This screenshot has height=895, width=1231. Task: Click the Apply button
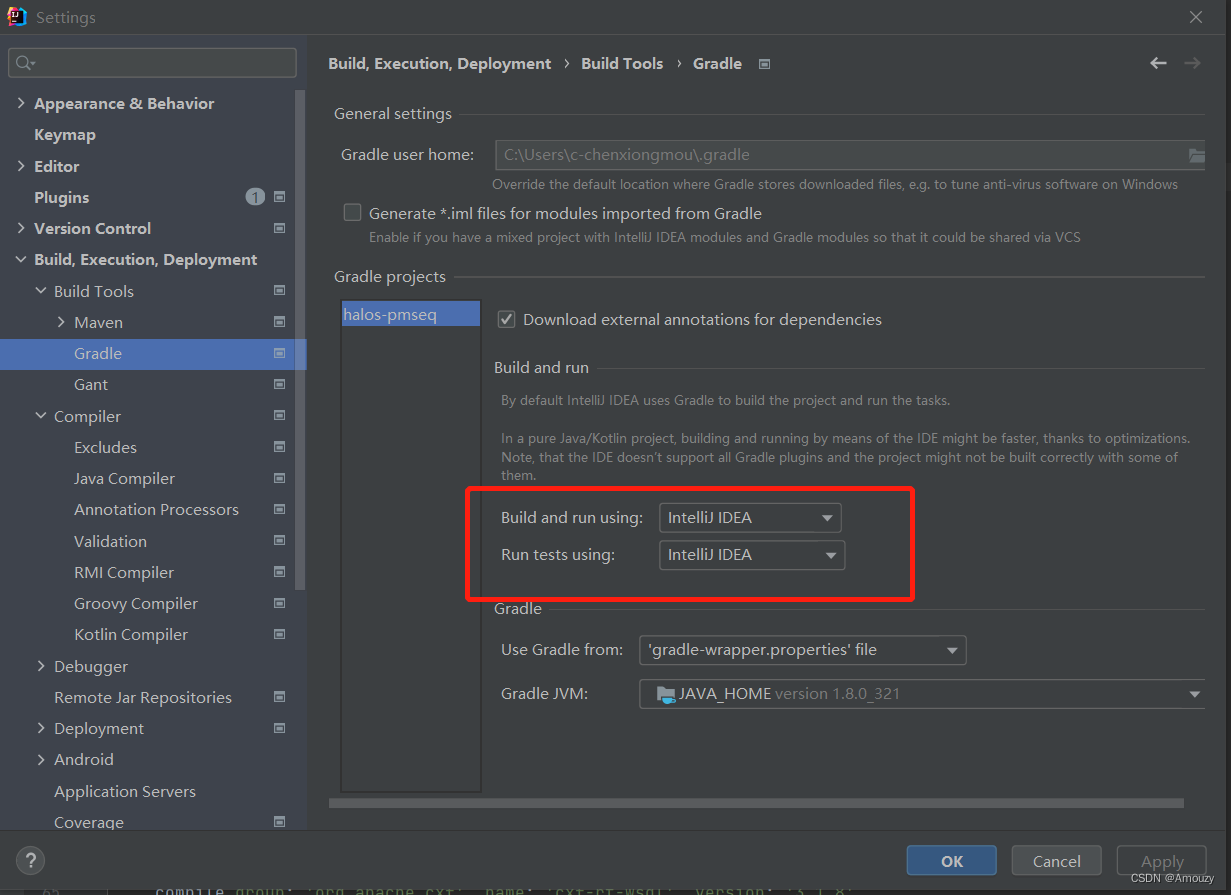pos(1162,861)
